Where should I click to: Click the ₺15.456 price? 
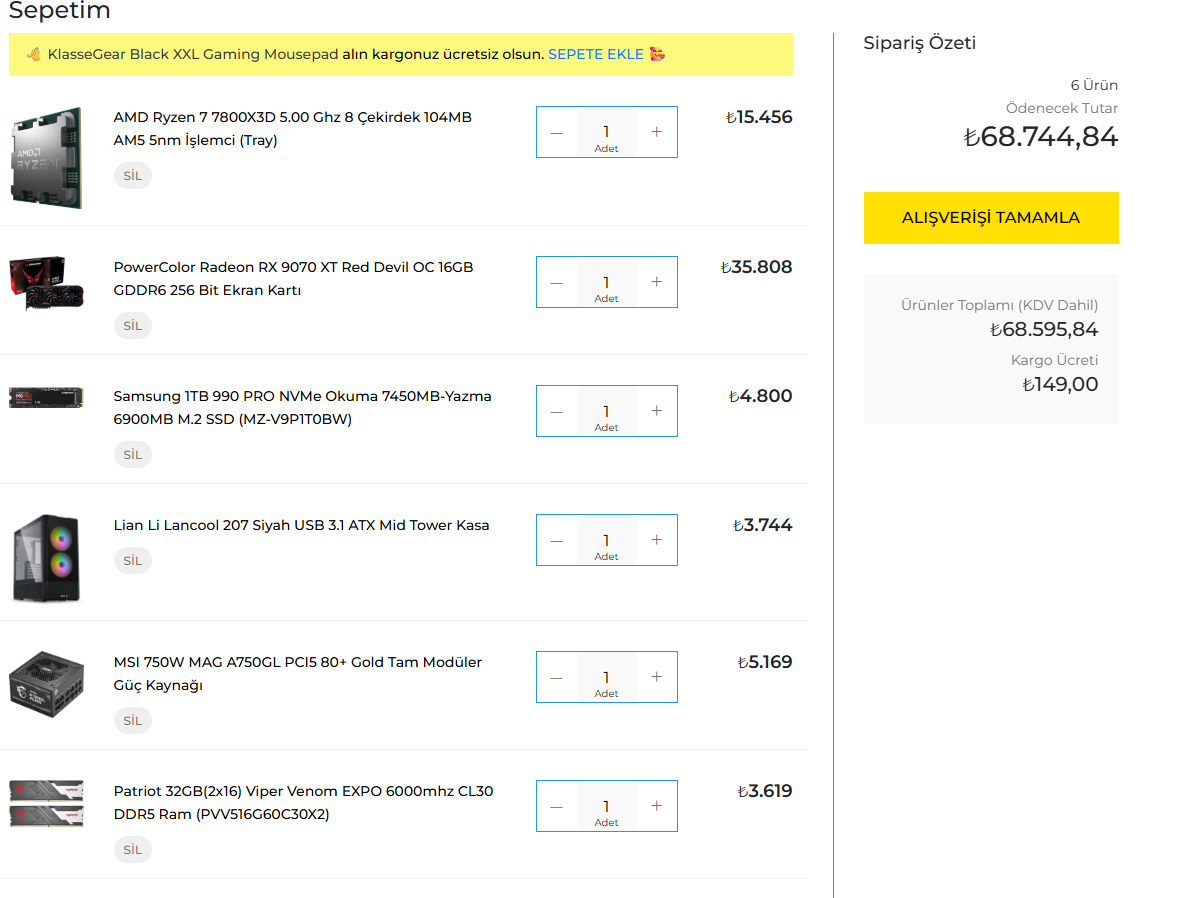[758, 117]
